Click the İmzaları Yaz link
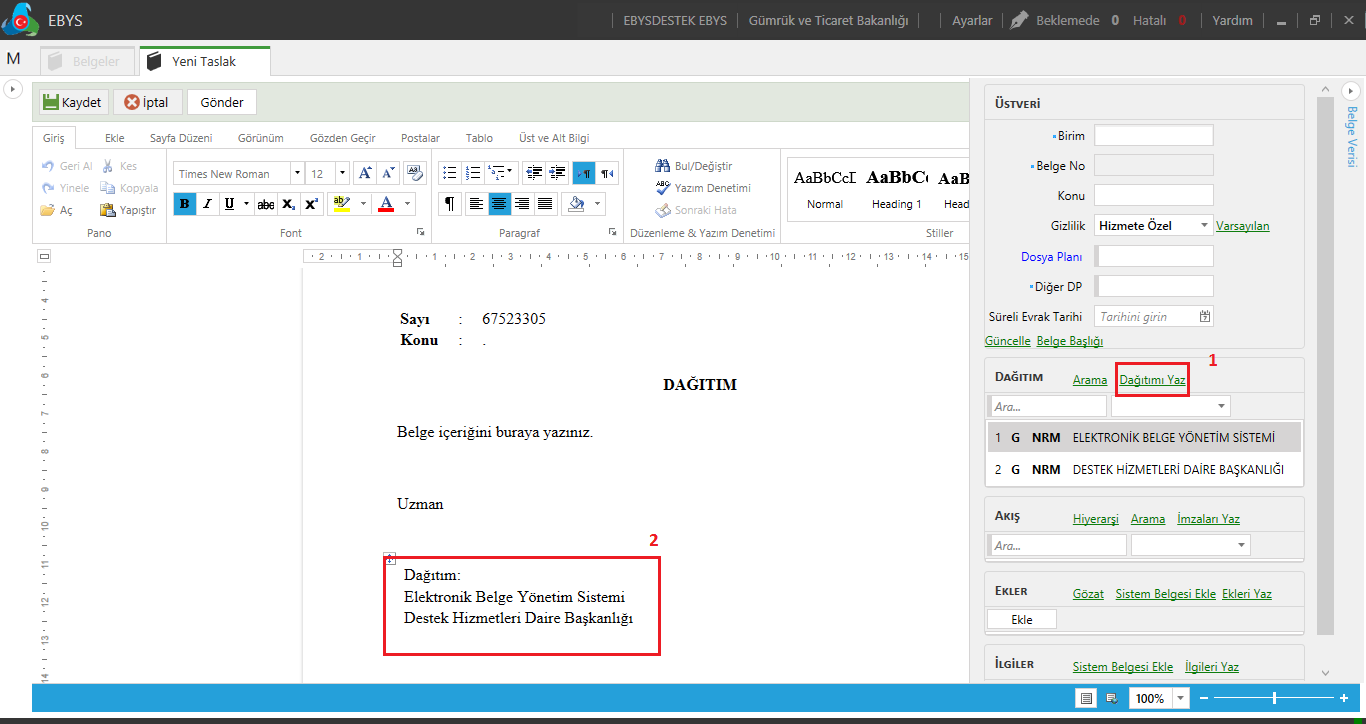This screenshot has width=1366, height=724. (x=1209, y=519)
